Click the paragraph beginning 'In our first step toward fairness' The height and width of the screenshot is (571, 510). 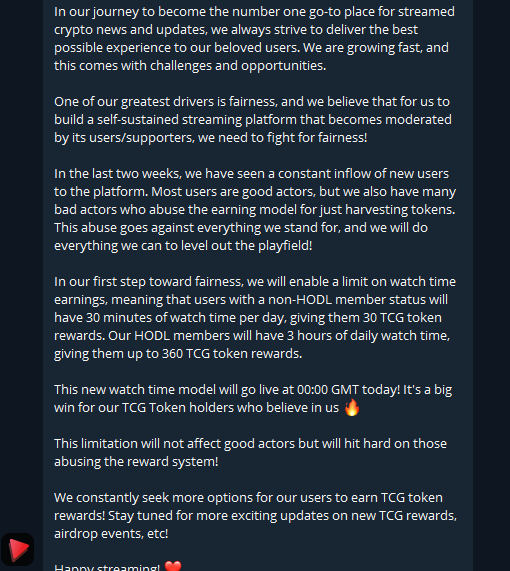tap(255, 317)
